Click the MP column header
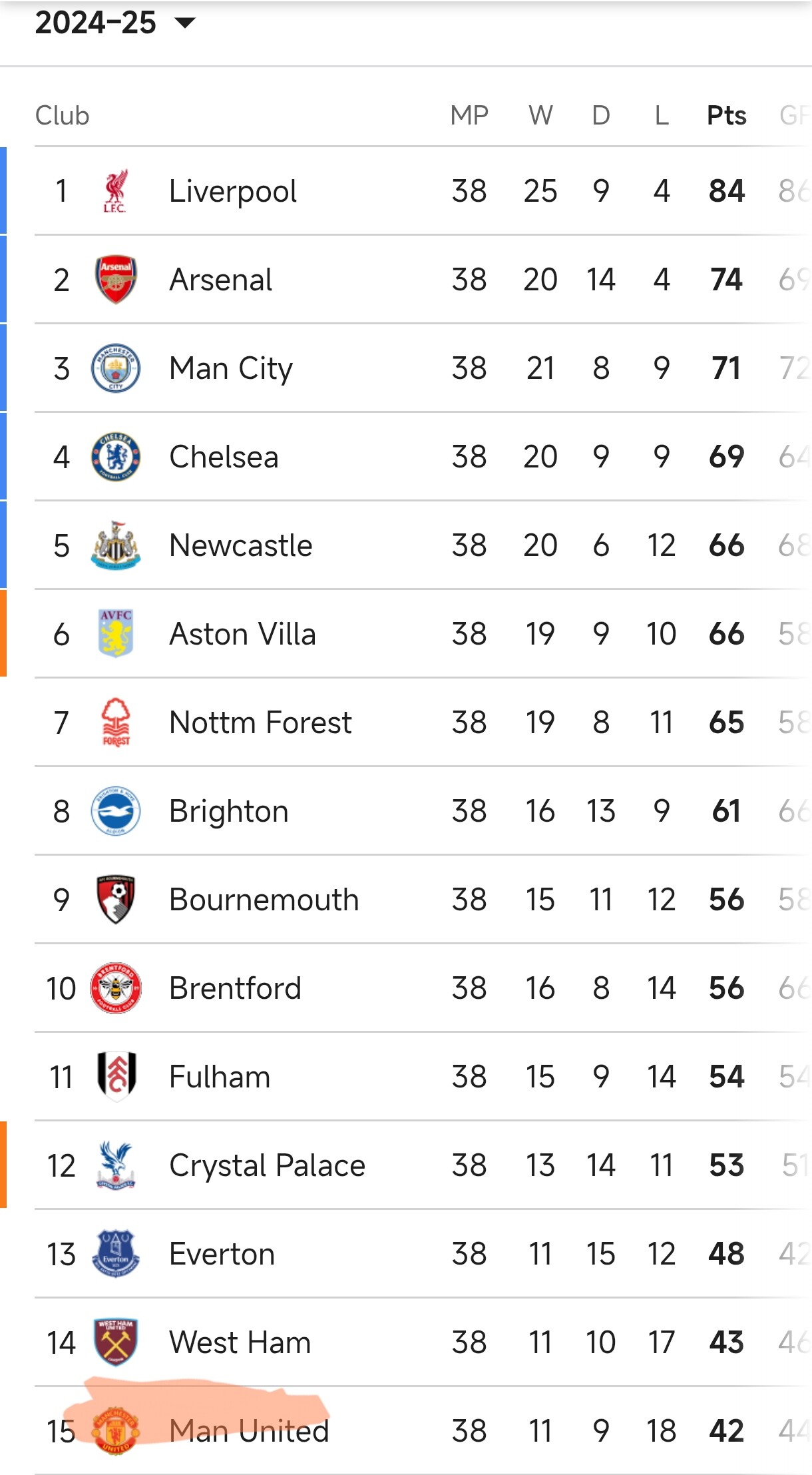The width and height of the screenshot is (812, 1475). 469,115
